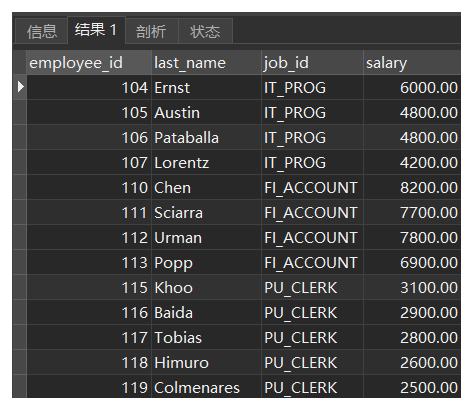Click employee id 107 cell
474x410 pixels.
click(x=89, y=162)
